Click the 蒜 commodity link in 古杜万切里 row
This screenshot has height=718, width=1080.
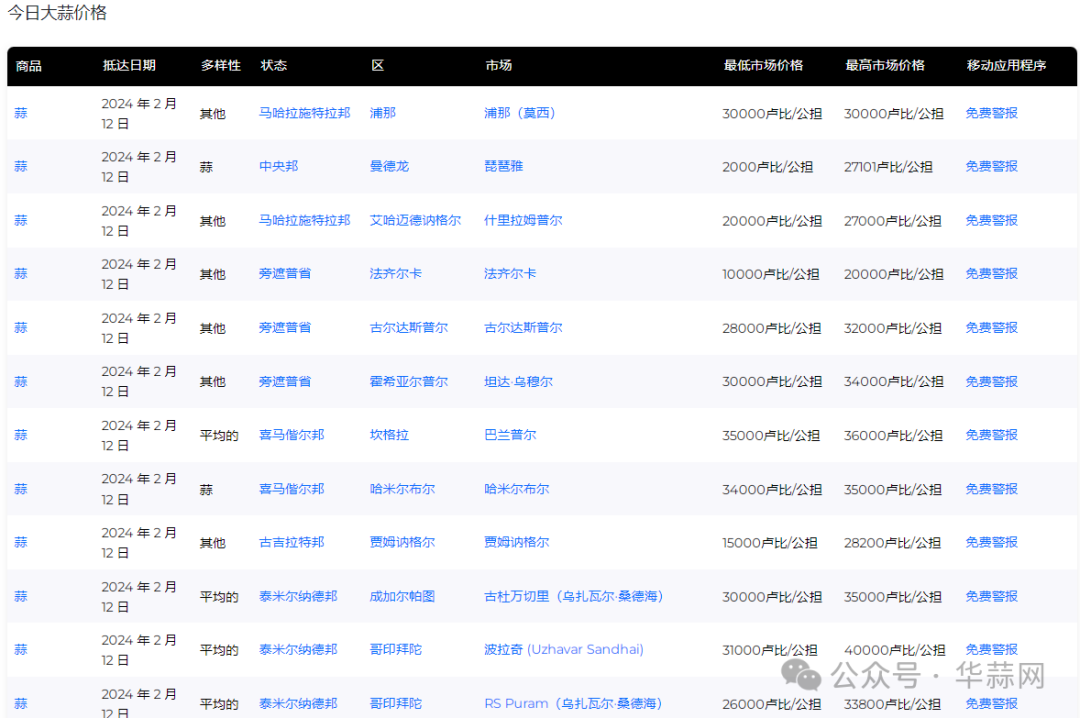[x=21, y=596]
